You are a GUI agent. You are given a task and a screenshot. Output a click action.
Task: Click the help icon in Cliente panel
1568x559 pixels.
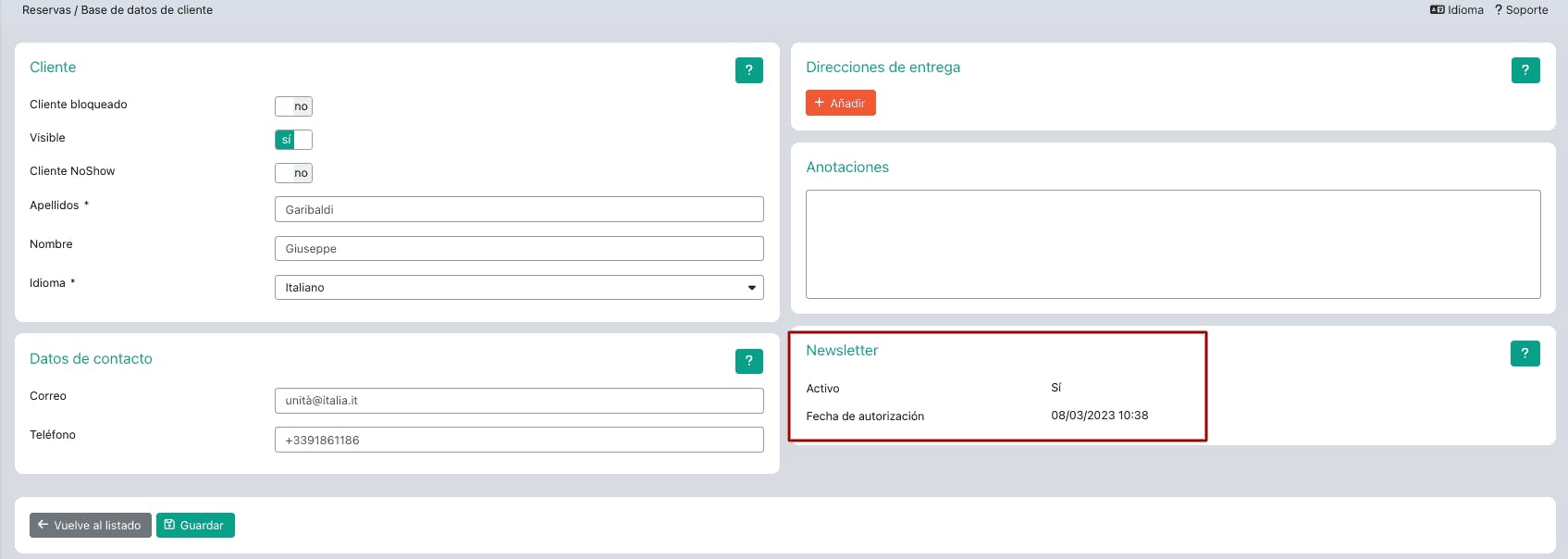pos(748,70)
